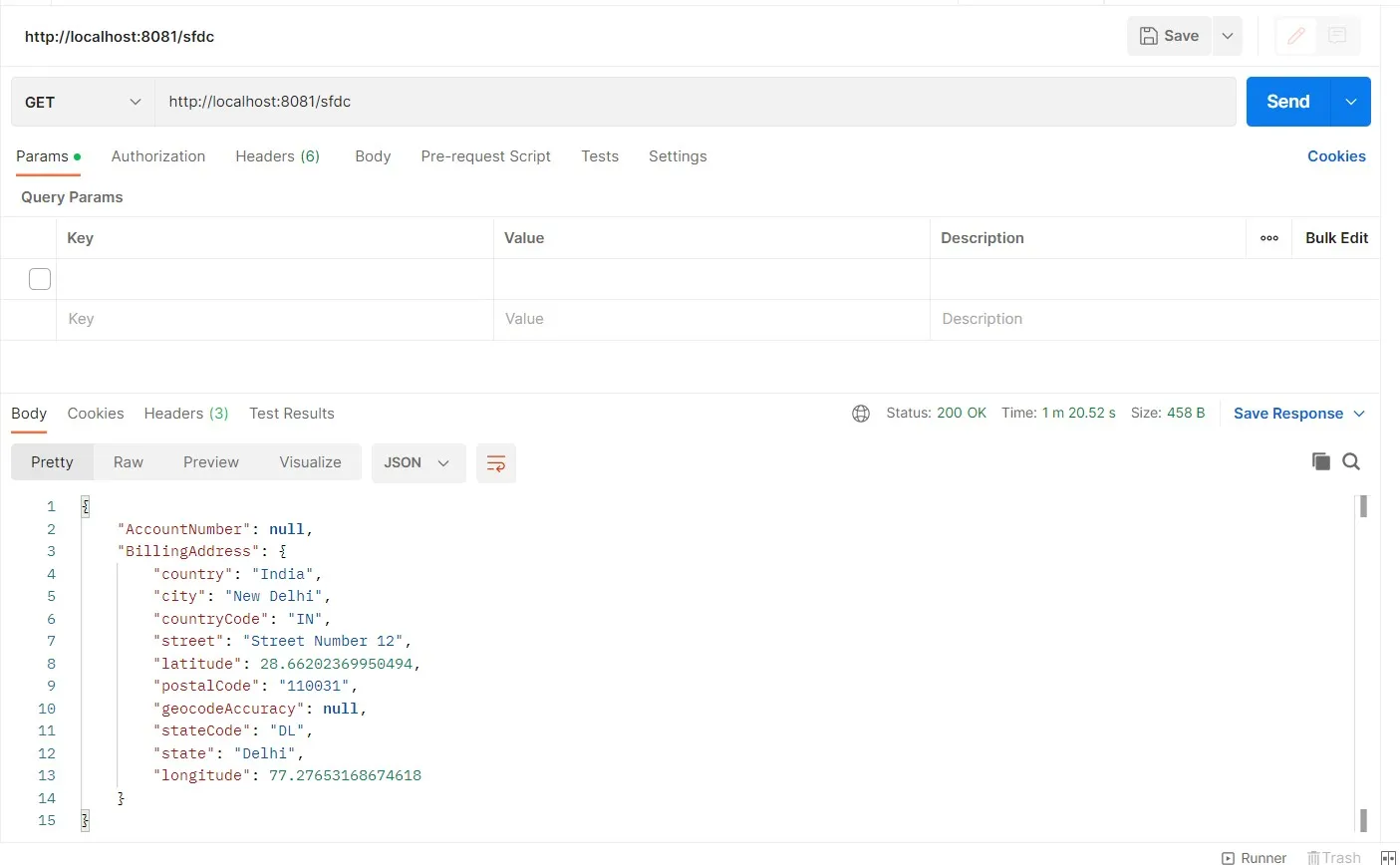1400x865 pixels.
Task: Click the "Street Number 12" value
Action: click(323, 641)
